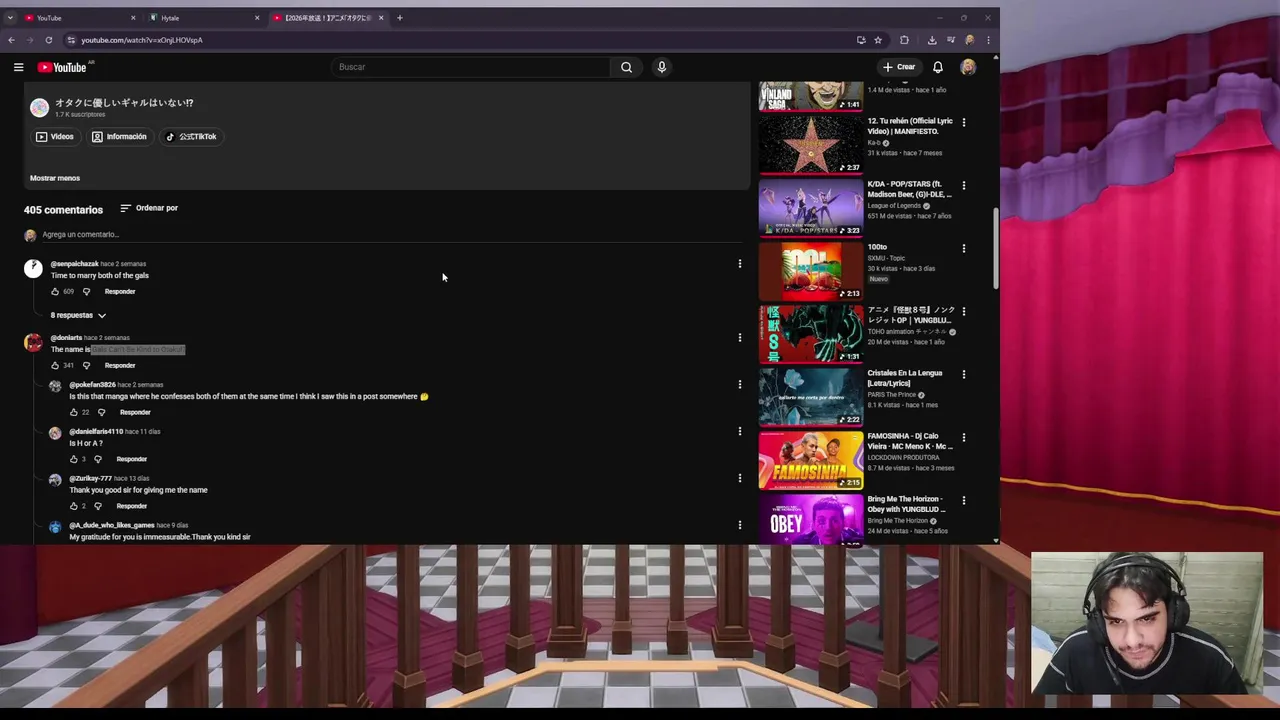Go back with the browser back arrow
Screen dimensions: 1280x720
coord(11,40)
